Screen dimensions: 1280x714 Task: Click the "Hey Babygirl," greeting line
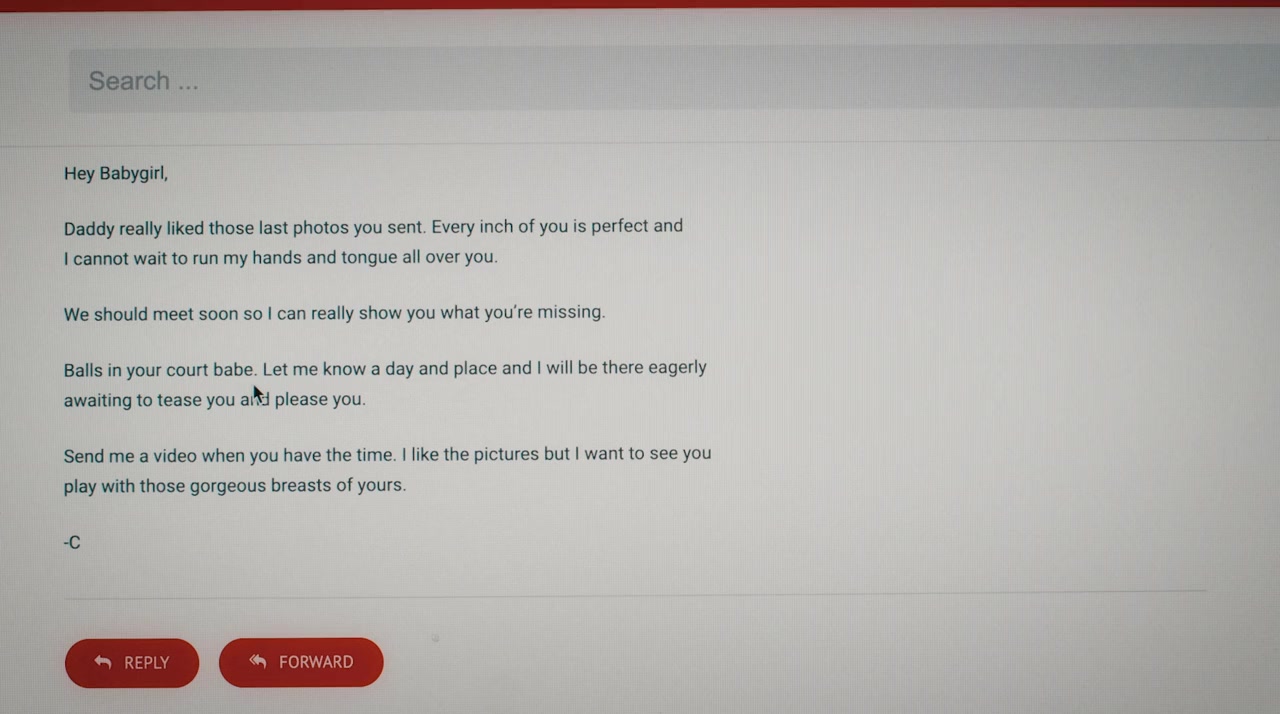point(116,174)
